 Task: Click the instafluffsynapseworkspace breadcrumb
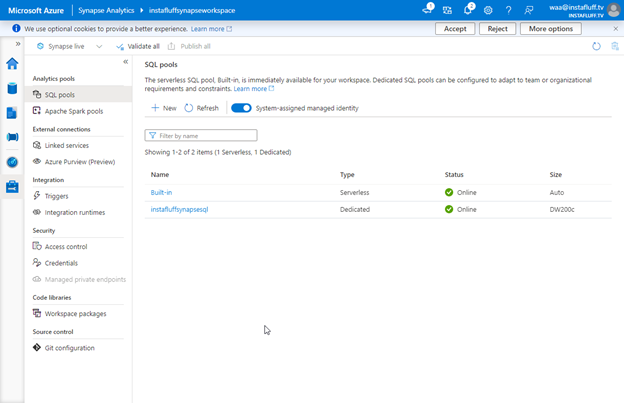tap(192, 10)
